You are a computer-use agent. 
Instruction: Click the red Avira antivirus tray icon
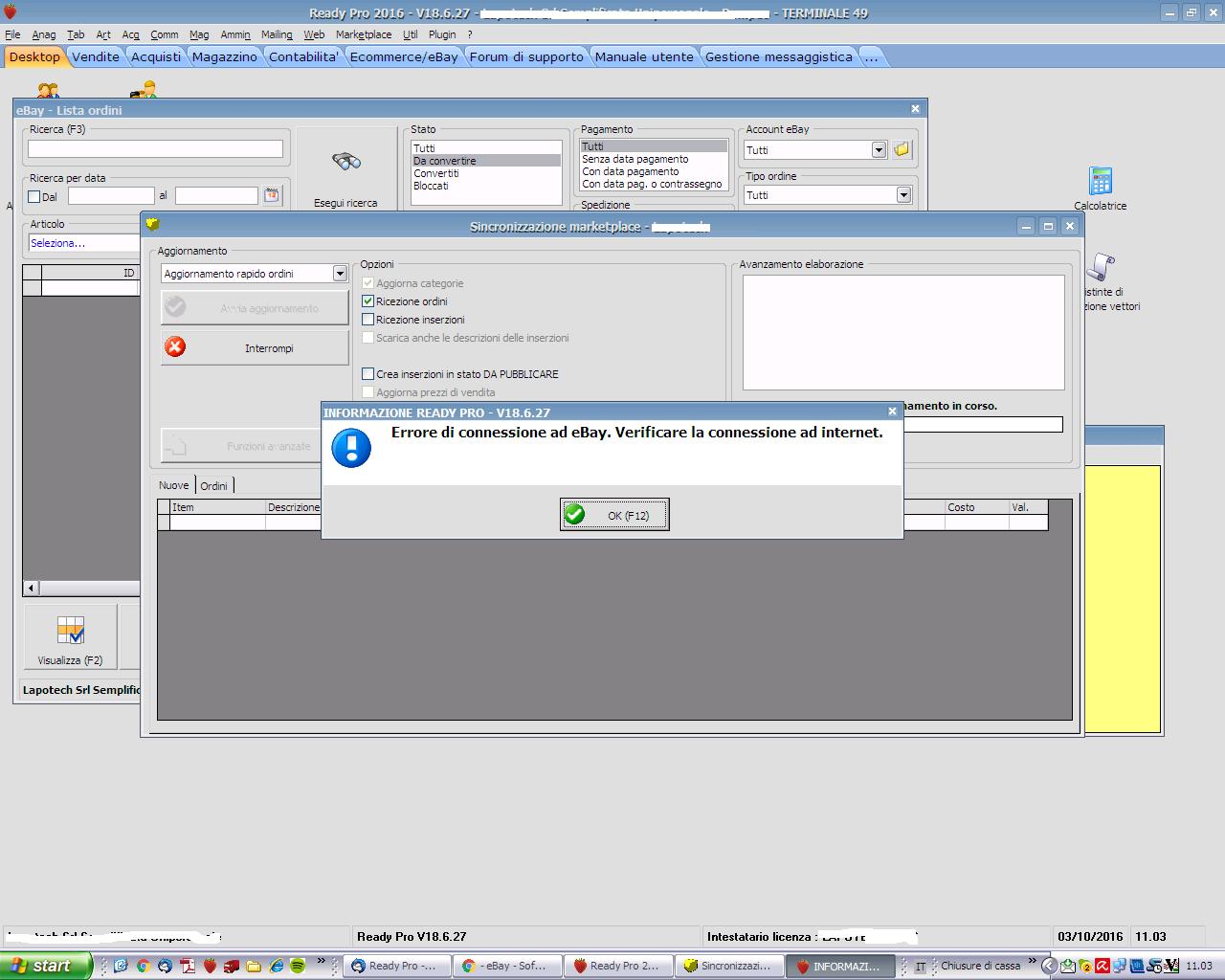(x=1102, y=967)
